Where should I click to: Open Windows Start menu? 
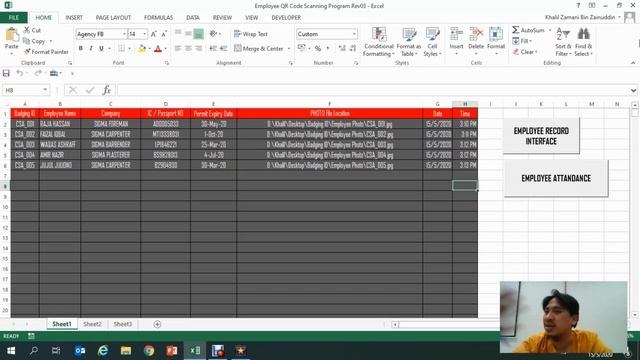pos(11,350)
